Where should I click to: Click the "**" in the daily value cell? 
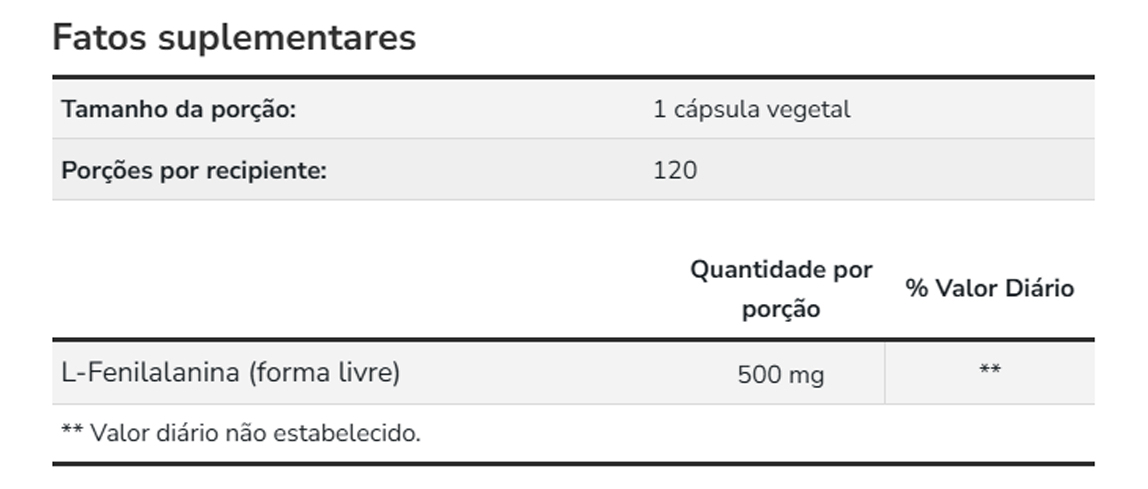coord(990,372)
